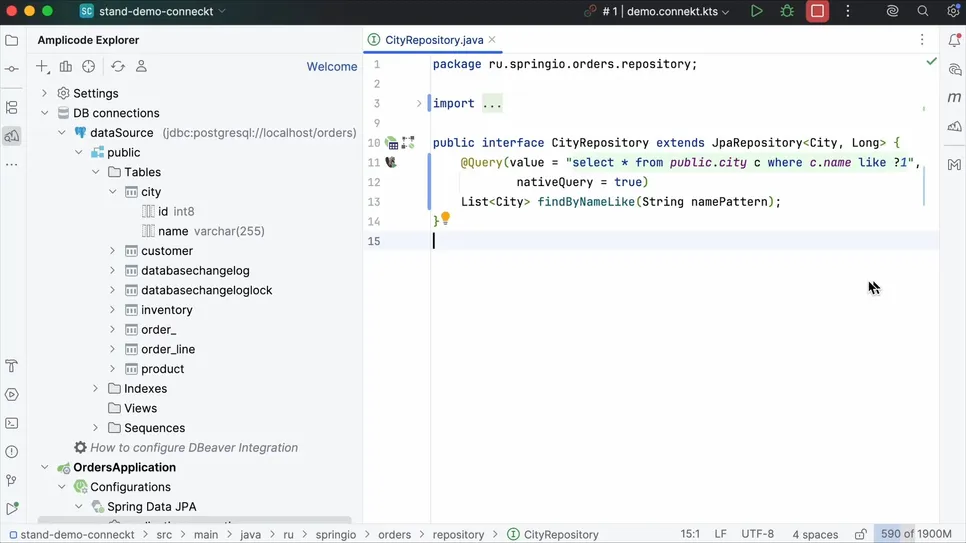The height and width of the screenshot is (543, 966).
Task: Unfold the collapsed import block
Action: 419,104
